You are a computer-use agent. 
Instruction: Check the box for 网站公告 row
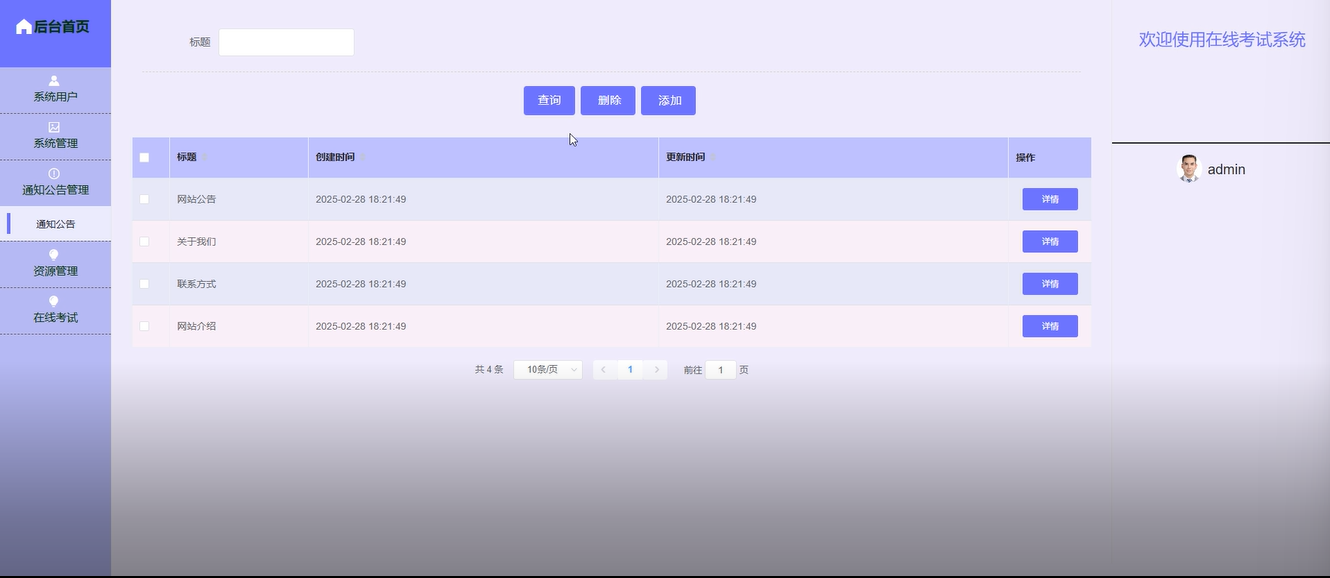tap(144, 199)
